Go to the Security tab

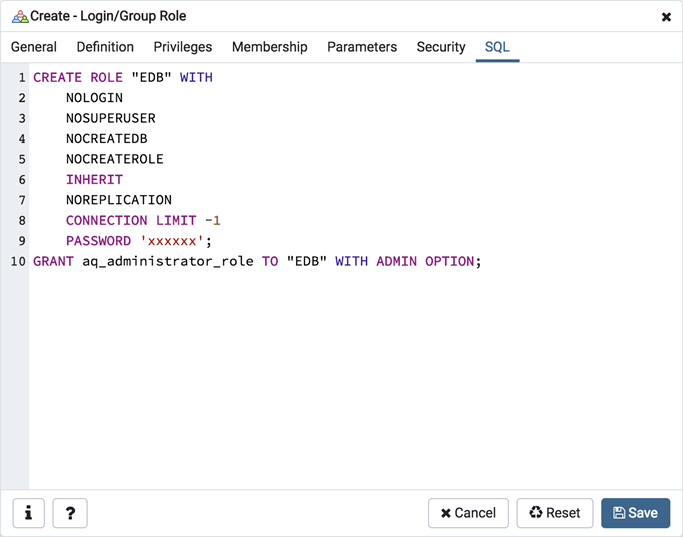[x=441, y=47]
